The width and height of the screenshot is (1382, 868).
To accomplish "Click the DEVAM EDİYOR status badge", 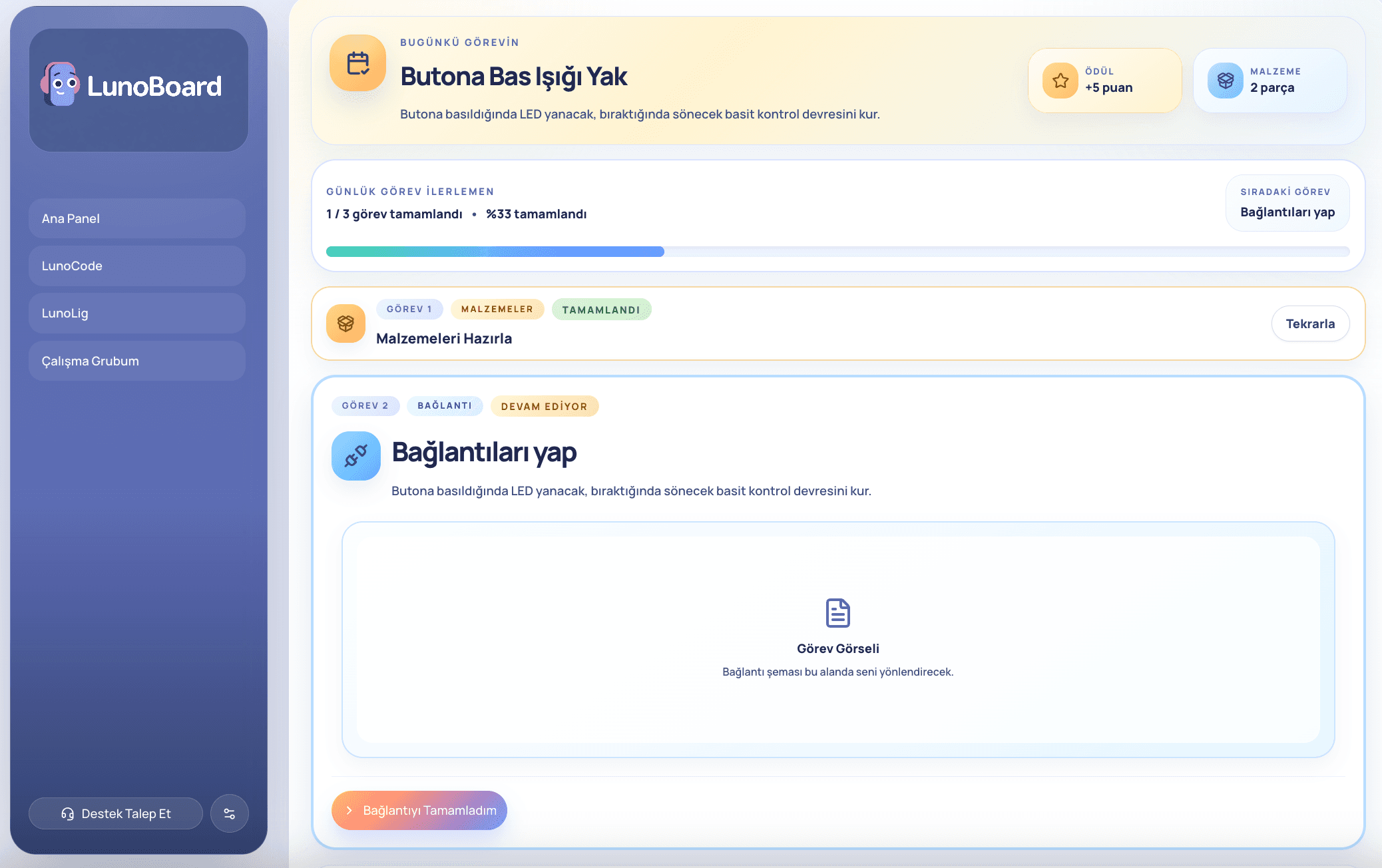I will pyautogui.click(x=545, y=406).
